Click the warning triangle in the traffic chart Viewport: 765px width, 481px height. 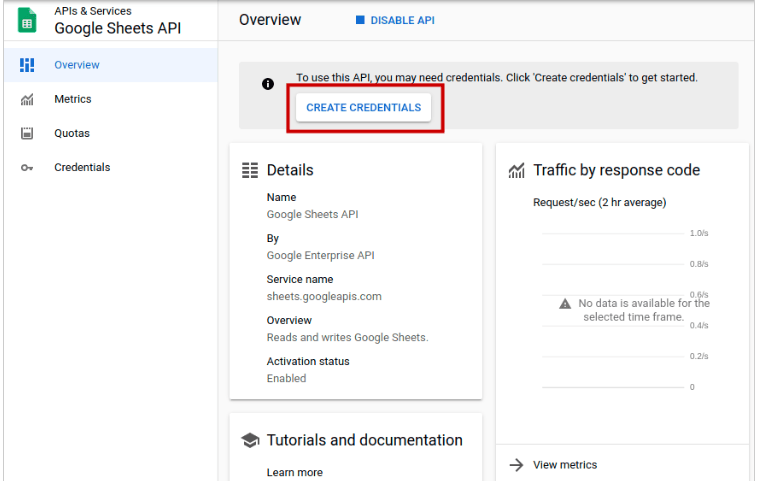click(565, 304)
